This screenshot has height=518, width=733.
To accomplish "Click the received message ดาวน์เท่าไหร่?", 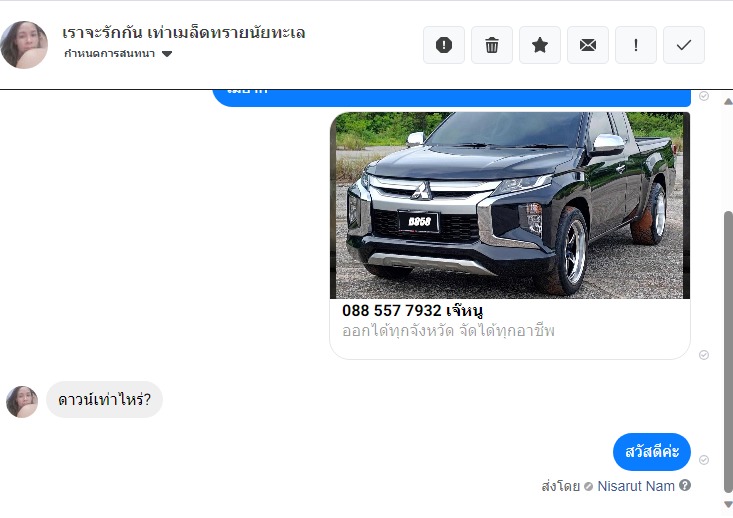I will [x=104, y=400].
